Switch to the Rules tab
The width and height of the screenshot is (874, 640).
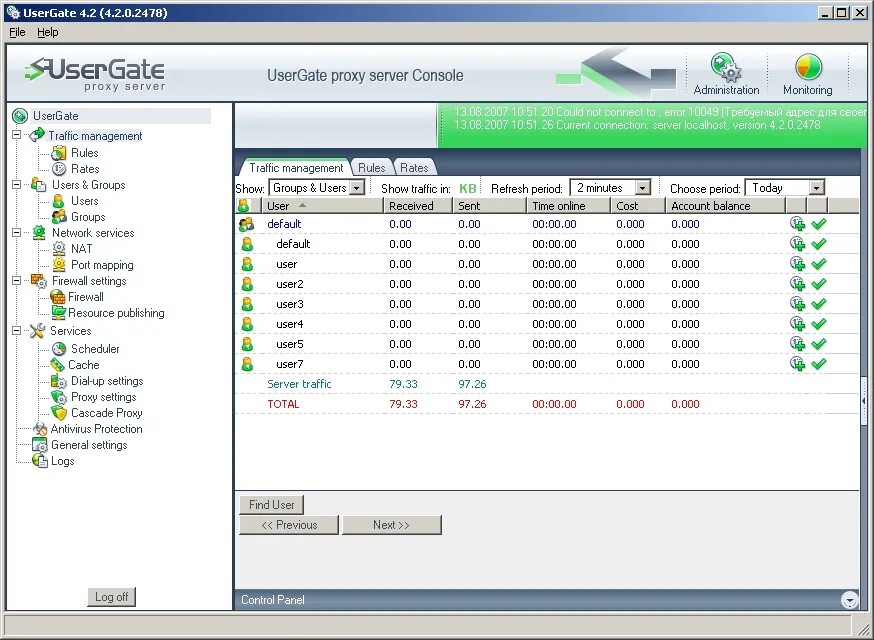[371, 168]
